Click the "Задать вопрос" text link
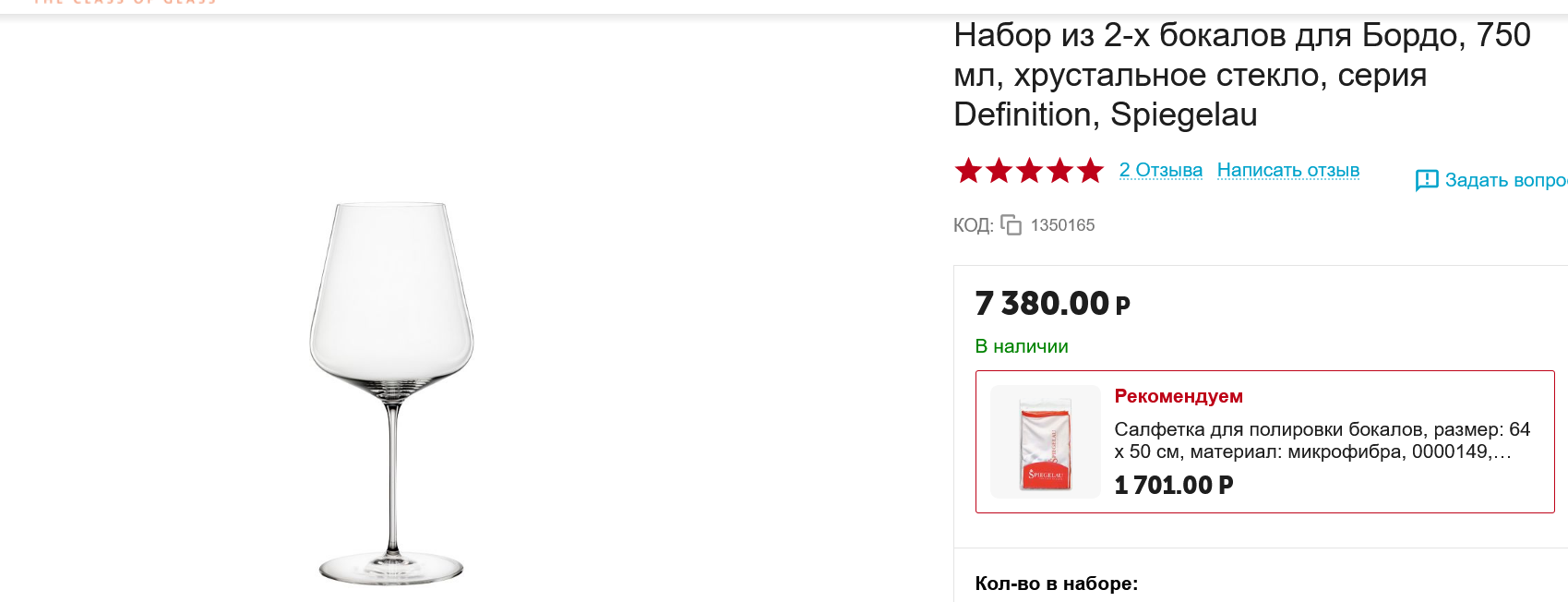This screenshot has height=602, width=1568. click(x=1506, y=180)
